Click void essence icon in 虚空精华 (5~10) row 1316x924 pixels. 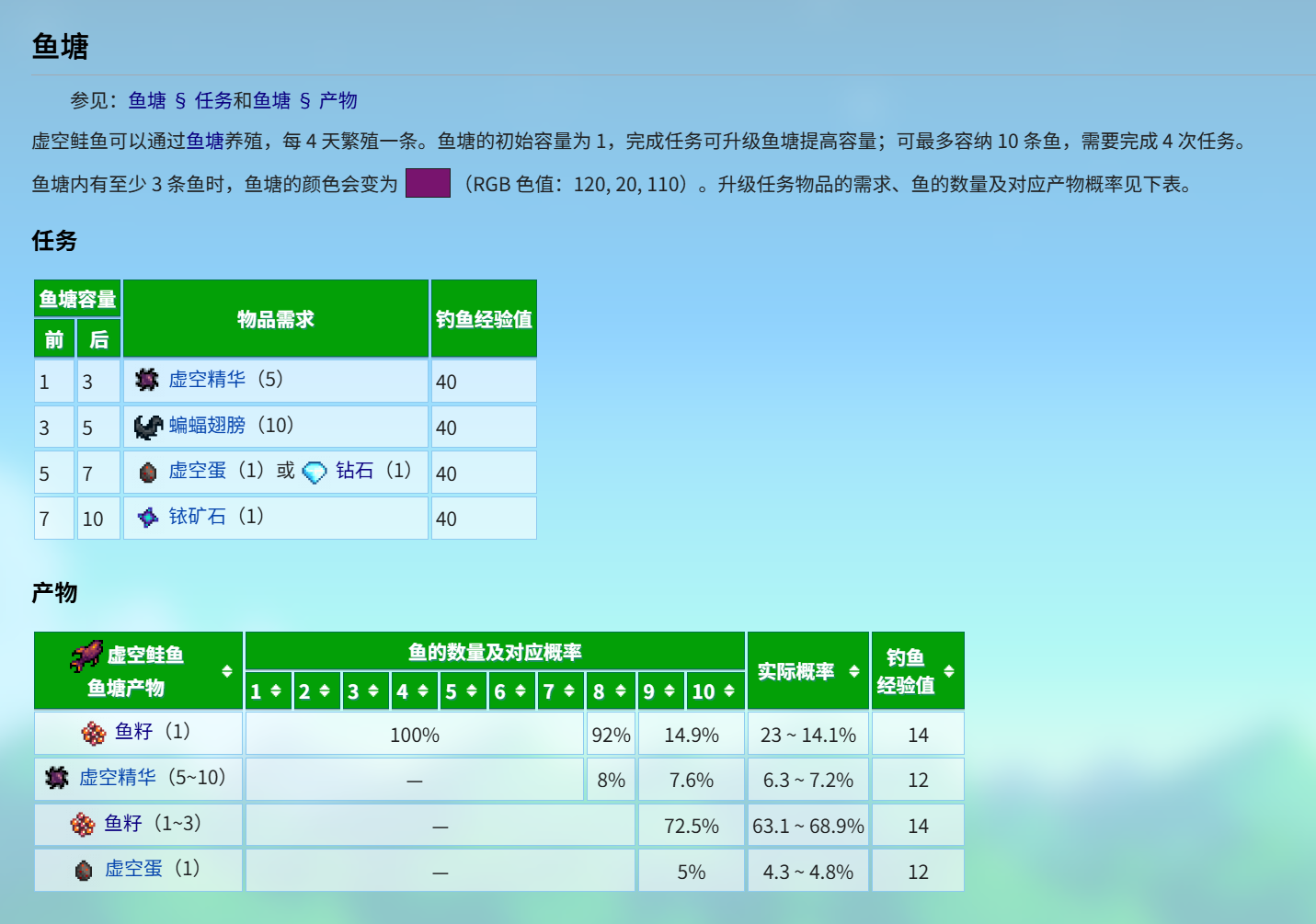[57, 778]
